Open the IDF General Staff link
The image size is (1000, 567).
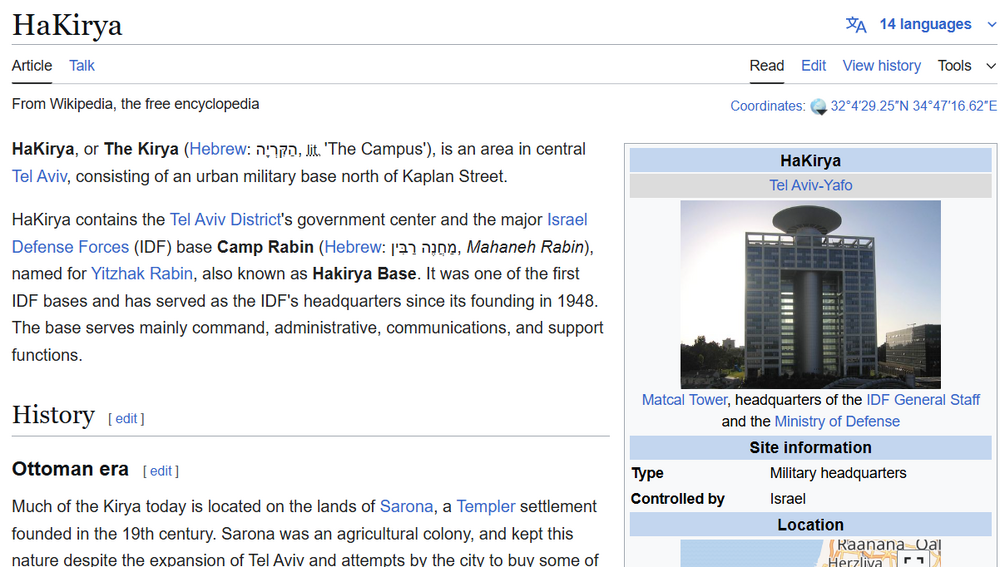coord(923,400)
